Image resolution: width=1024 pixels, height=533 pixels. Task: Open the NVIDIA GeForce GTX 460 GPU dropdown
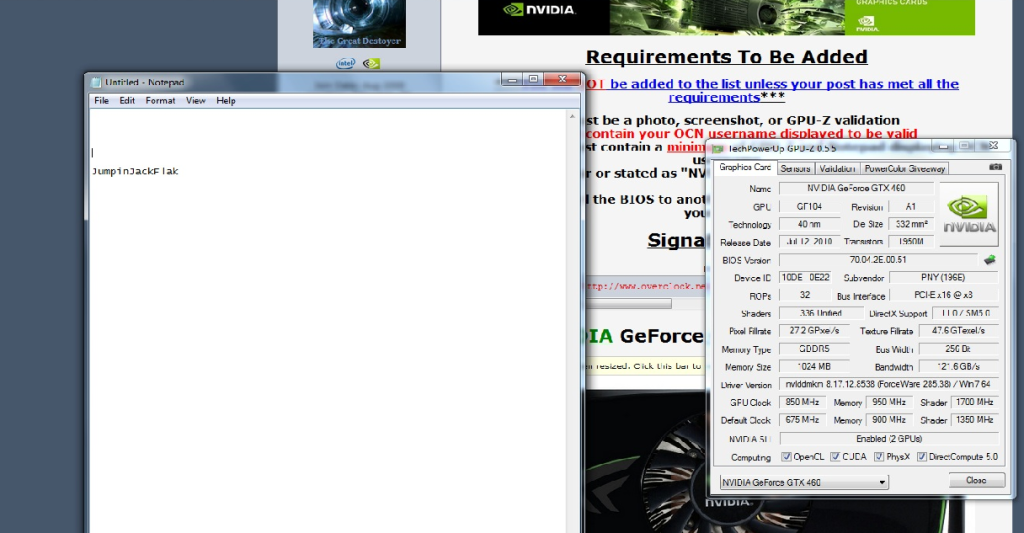pos(804,482)
